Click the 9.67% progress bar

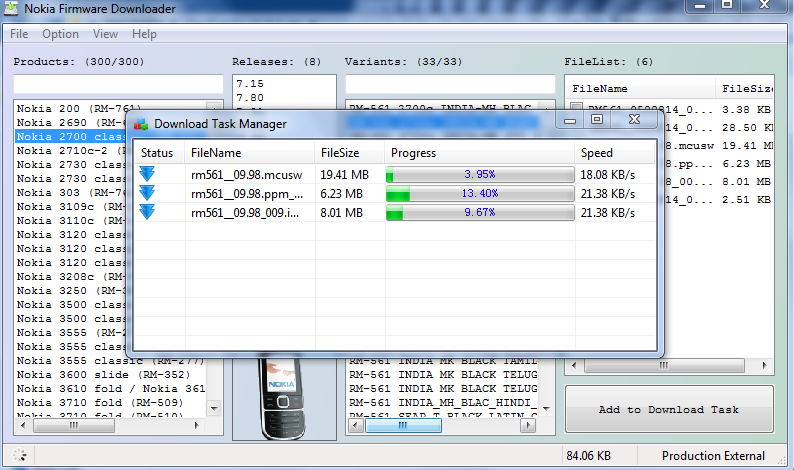(480, 212)
